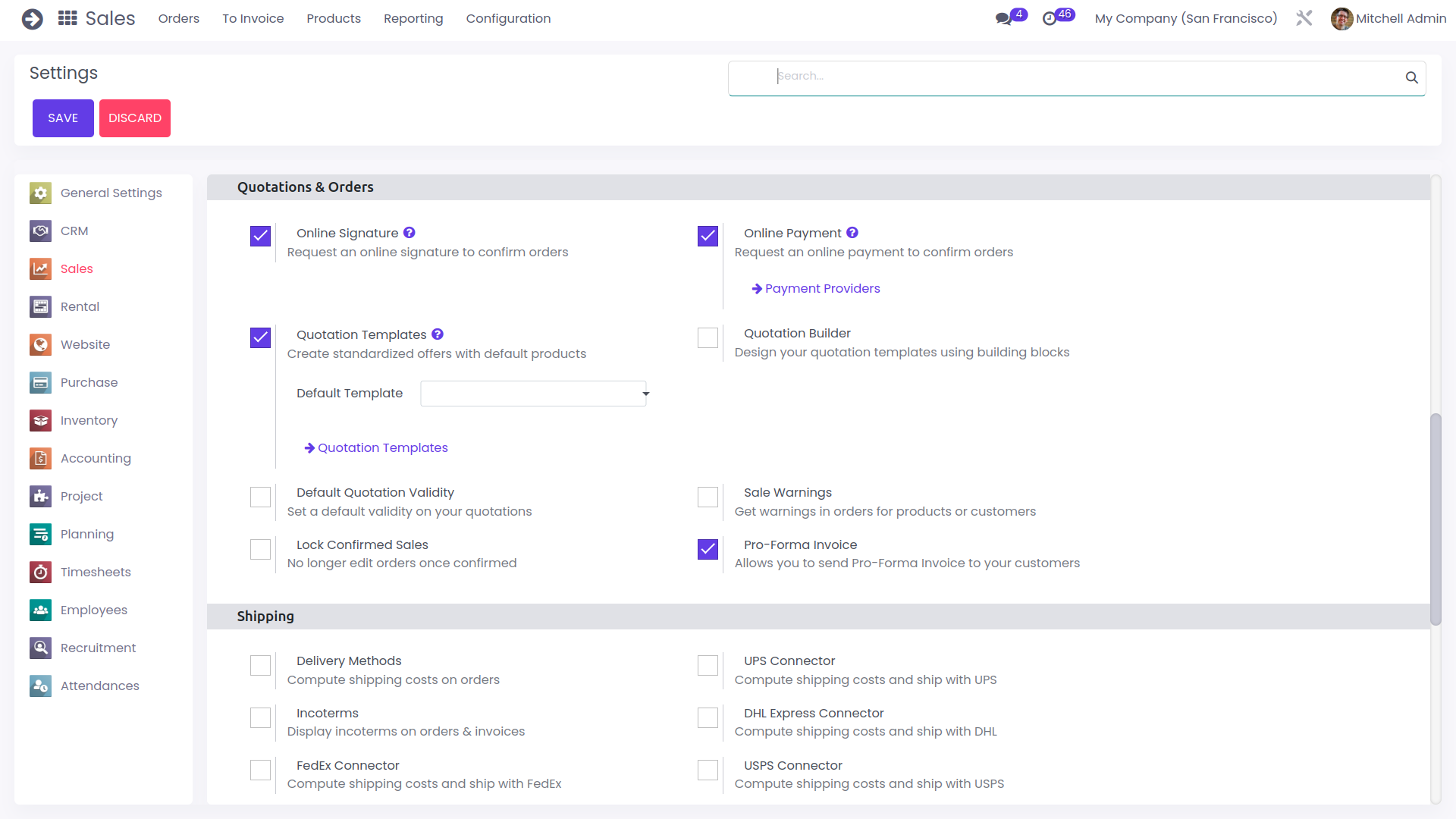Click the Online Signature help question icon
Image resolution: width=1456 pixels, height=819 pixels.
click(409, 233)
